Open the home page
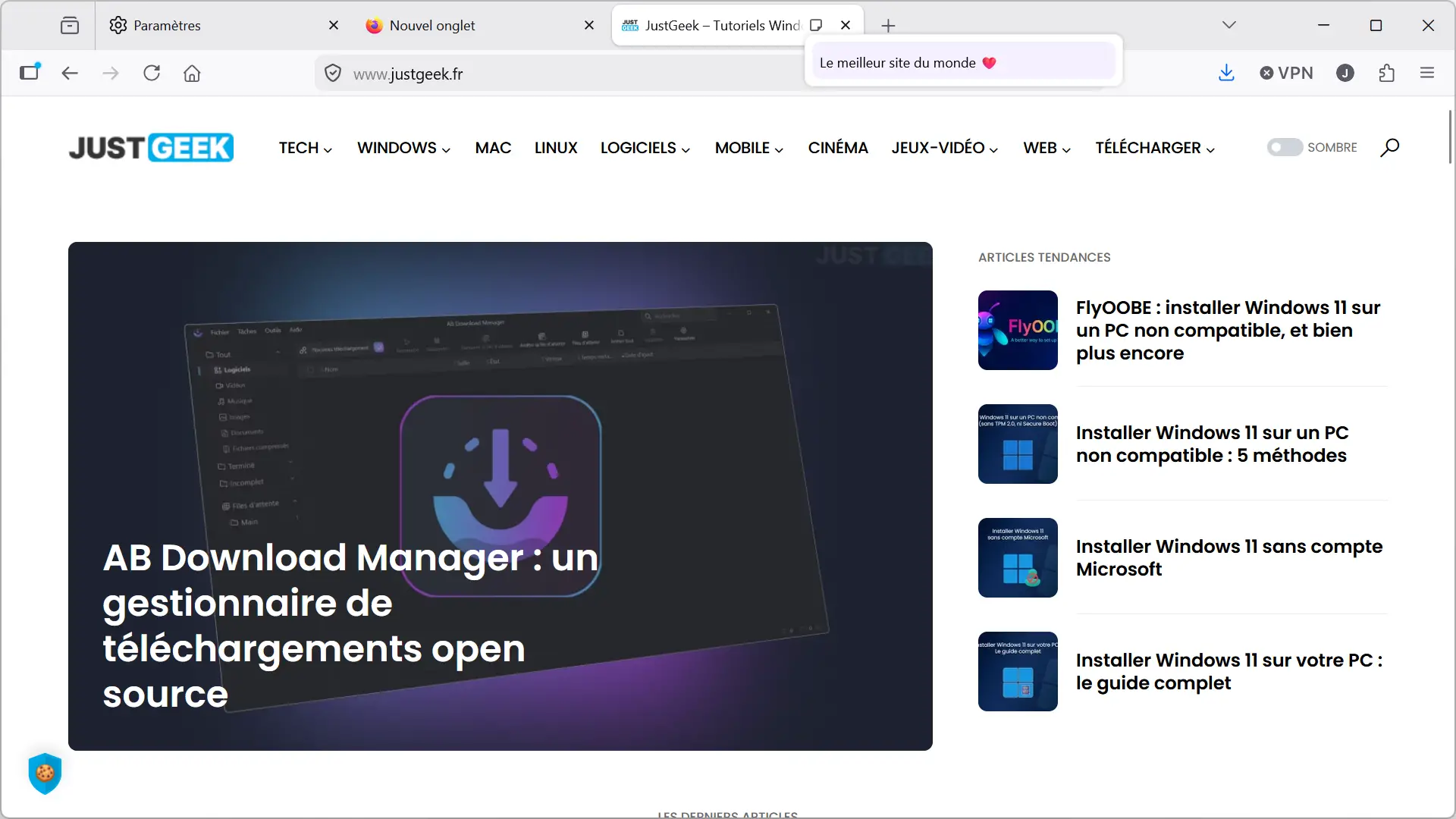The height and width of the screenshot is (819, 1456). click(192, 74)
